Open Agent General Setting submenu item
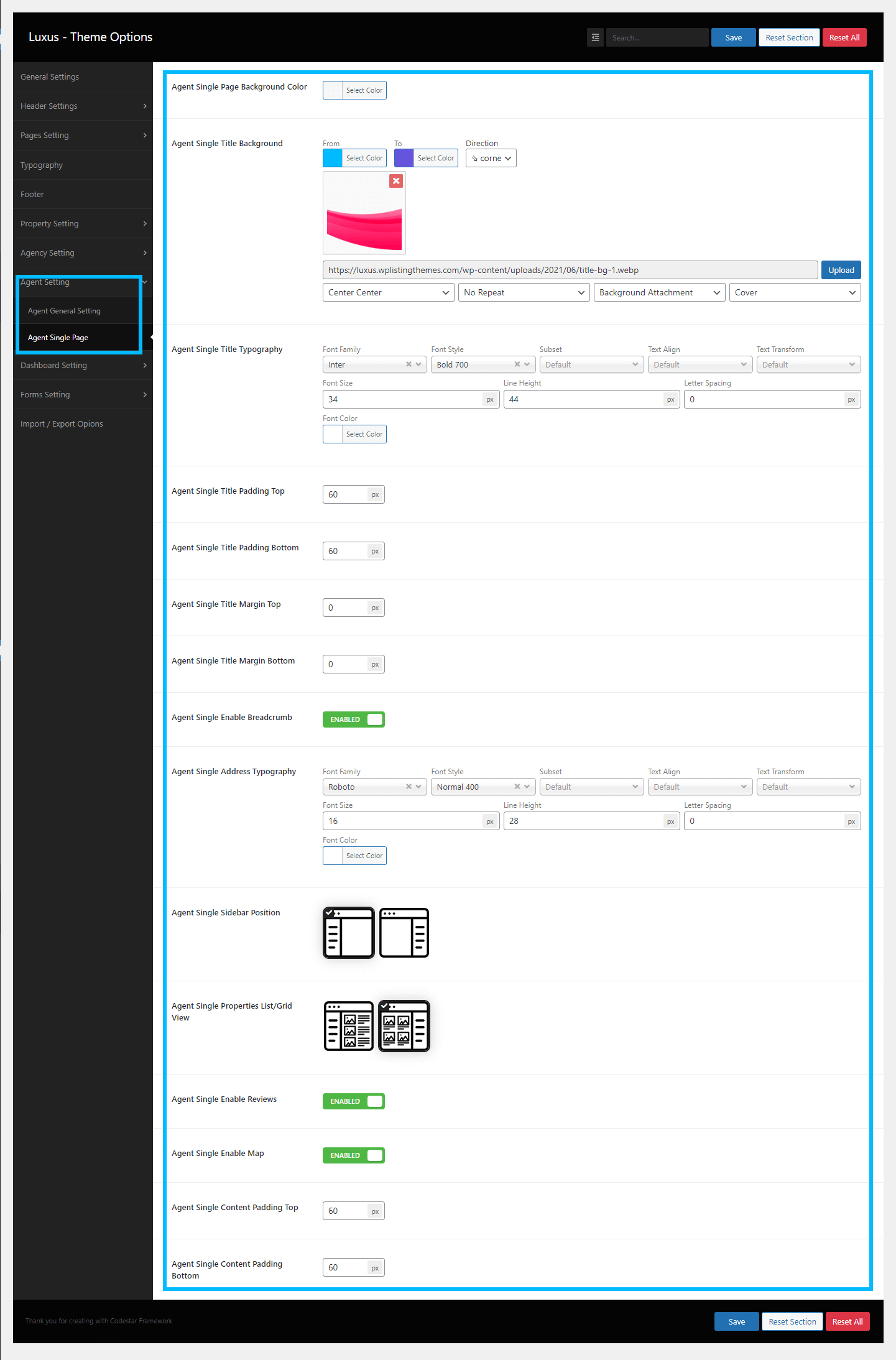The width and height of the screenshot is (896, 1360). [x=64, y=311]
